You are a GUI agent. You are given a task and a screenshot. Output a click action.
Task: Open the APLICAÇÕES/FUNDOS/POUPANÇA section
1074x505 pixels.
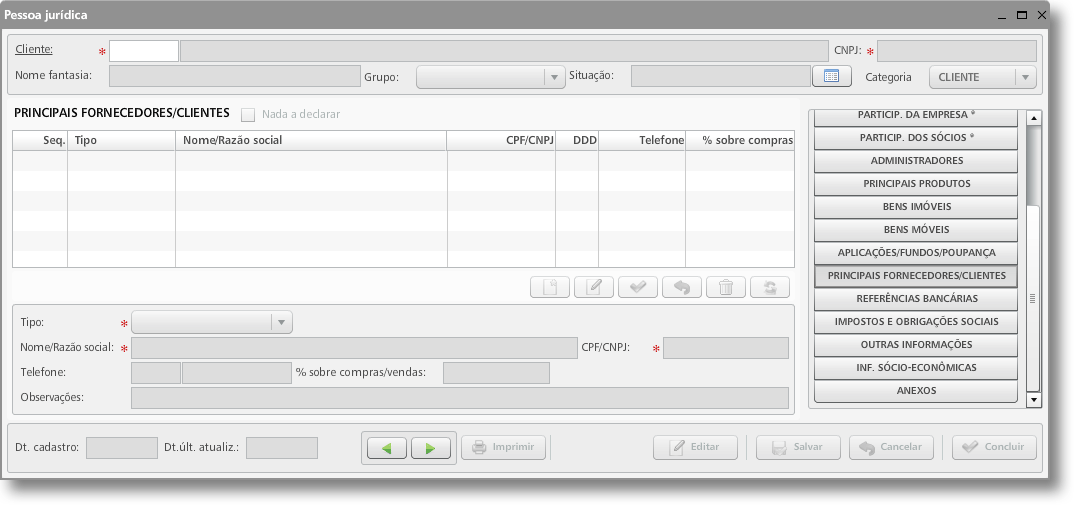pyautogui.click(x=916, y=253)
